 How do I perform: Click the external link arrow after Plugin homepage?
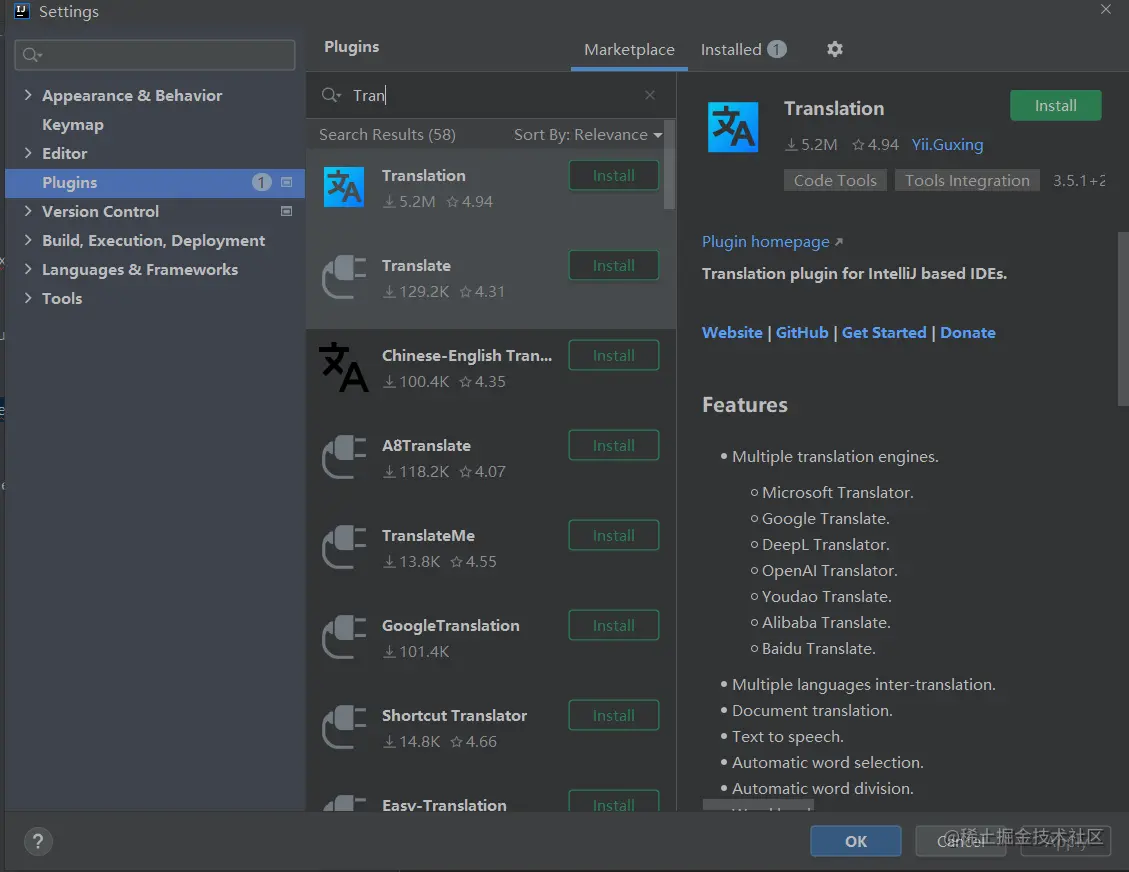click(x=839, y=242)
